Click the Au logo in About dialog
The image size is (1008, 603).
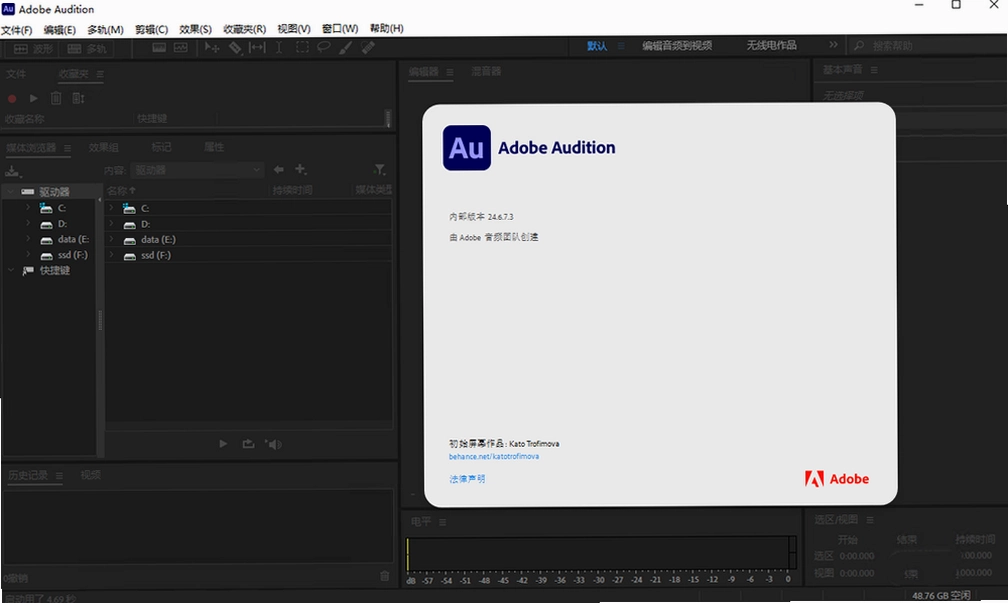[x=467, y=148]
